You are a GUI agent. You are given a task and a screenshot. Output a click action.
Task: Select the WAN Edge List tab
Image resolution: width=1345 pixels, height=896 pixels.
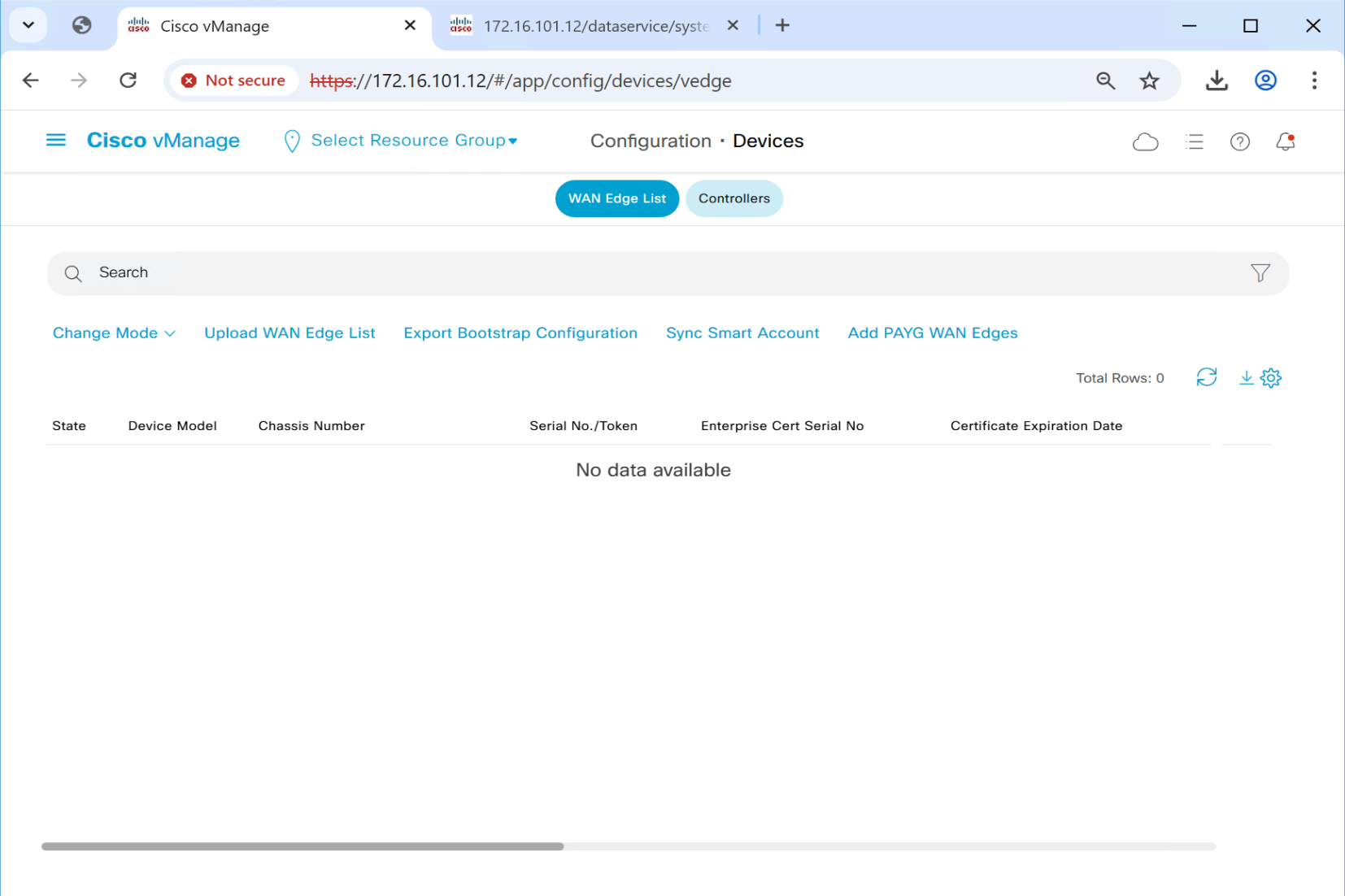tap(616, 198)
